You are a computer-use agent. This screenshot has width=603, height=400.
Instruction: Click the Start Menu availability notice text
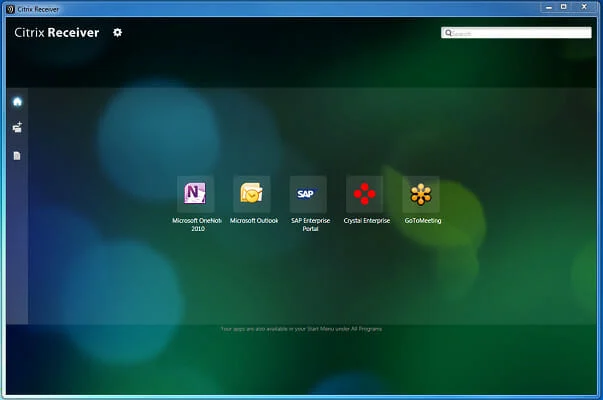[x=301, y=329]
